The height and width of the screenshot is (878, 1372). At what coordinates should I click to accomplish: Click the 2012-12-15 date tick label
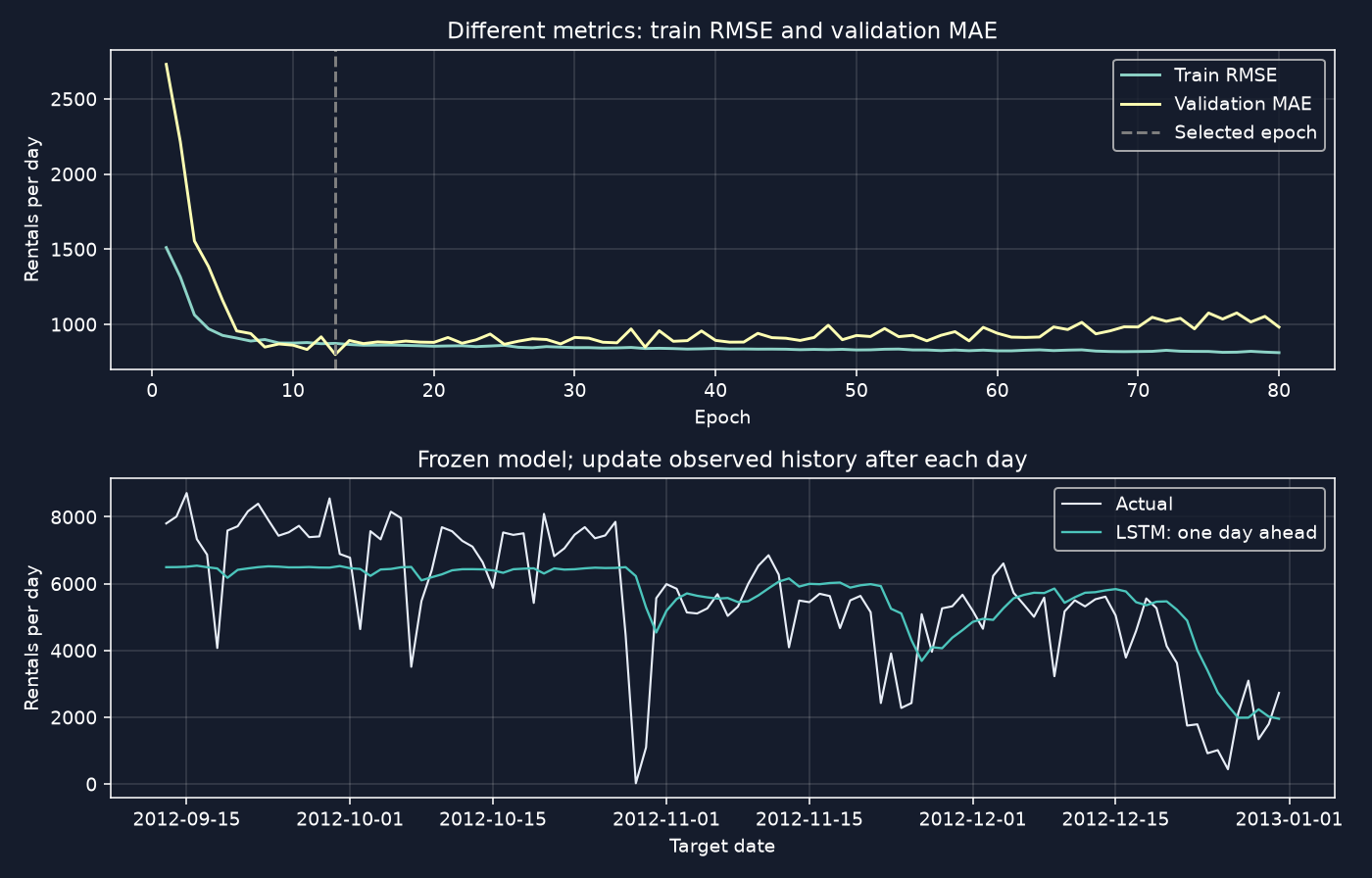pyautogui.click(x=1115, y=818)
